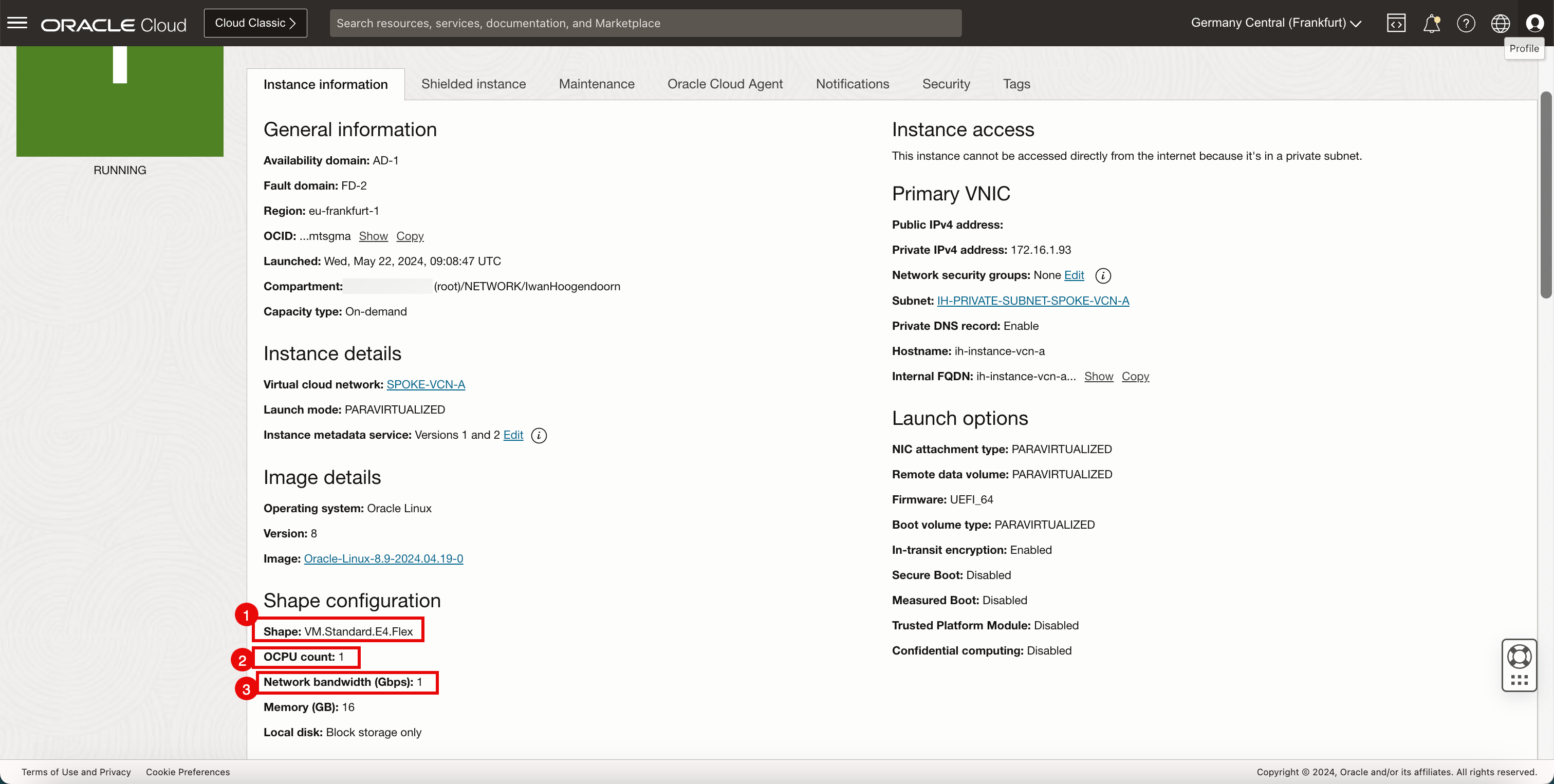Open the SPOKE-VCN-A virtual cloud network link
The image size is (1554, 784).
point(425,384)
